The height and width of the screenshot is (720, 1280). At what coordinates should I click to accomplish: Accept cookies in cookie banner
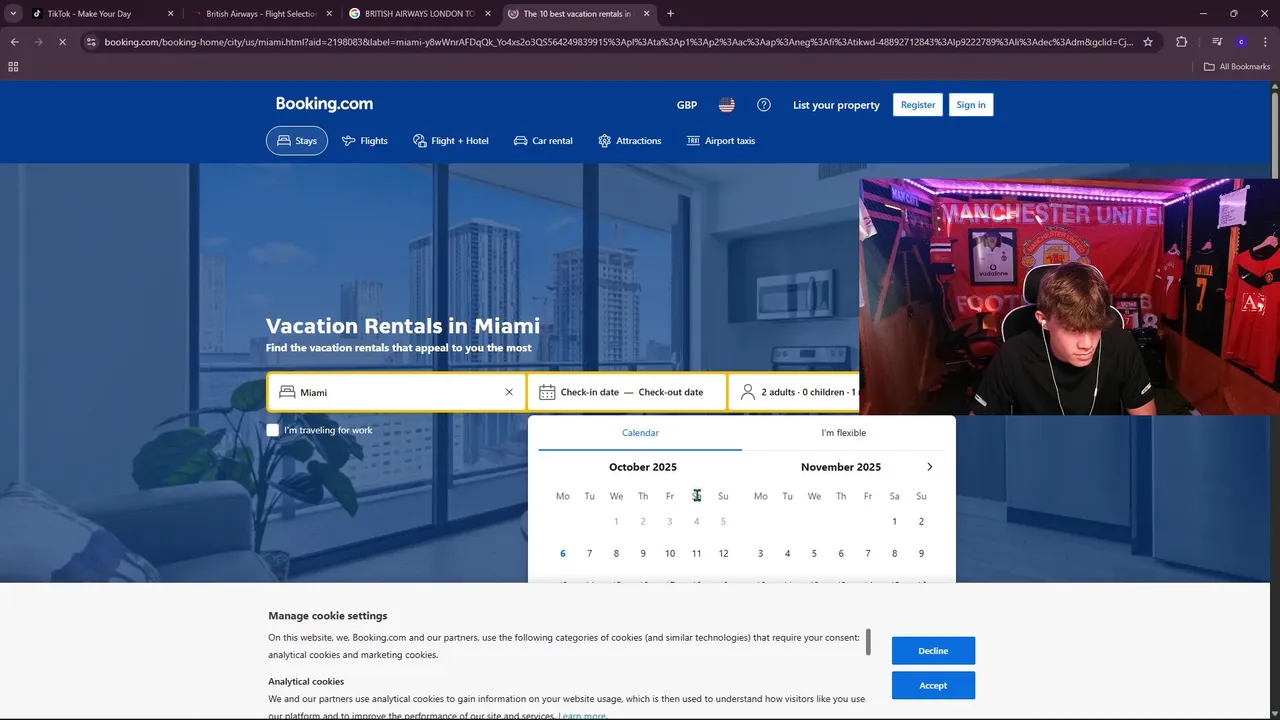point(933,686)
